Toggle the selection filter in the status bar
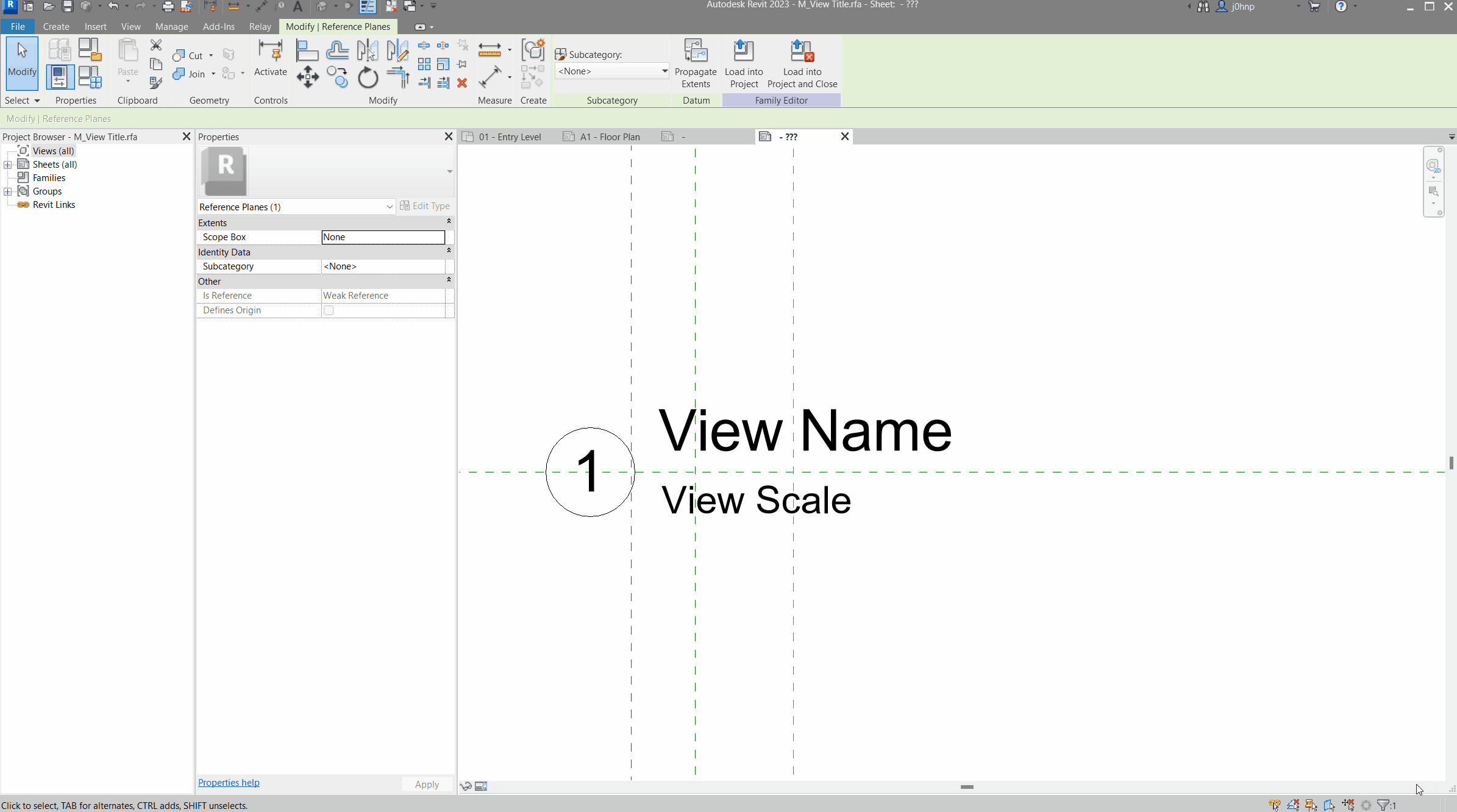Screen dimensions: 1457x812 pyautogui.click(x=1383, y=805)
